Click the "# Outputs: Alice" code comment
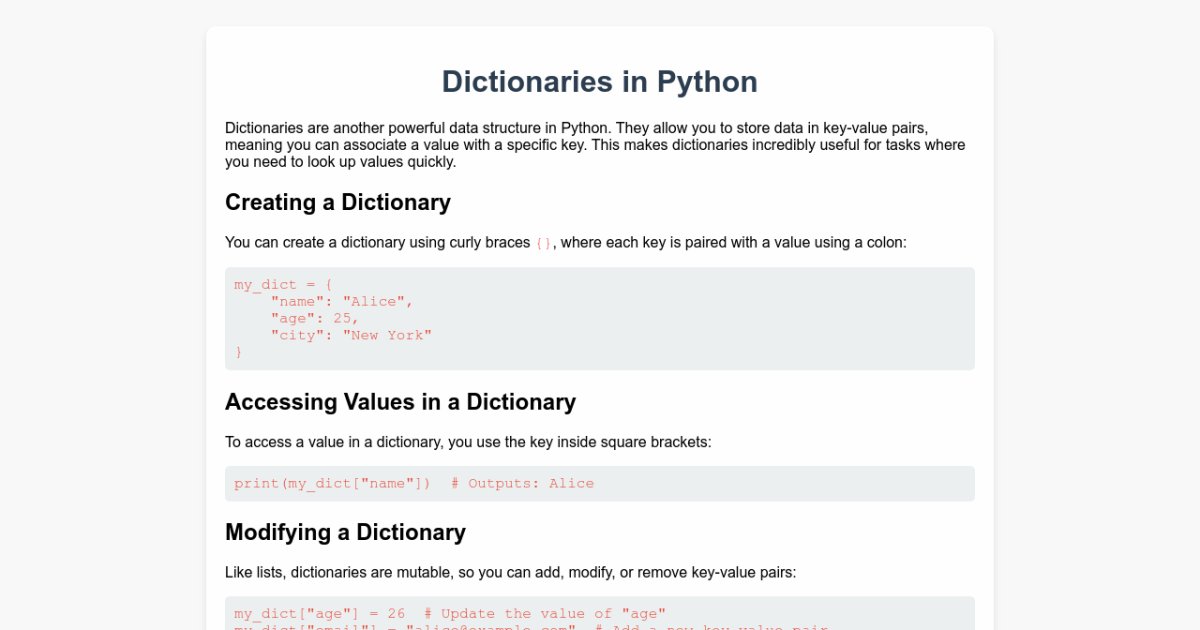The width and height of the screenshot is (1200, 630). click(522, 484)
